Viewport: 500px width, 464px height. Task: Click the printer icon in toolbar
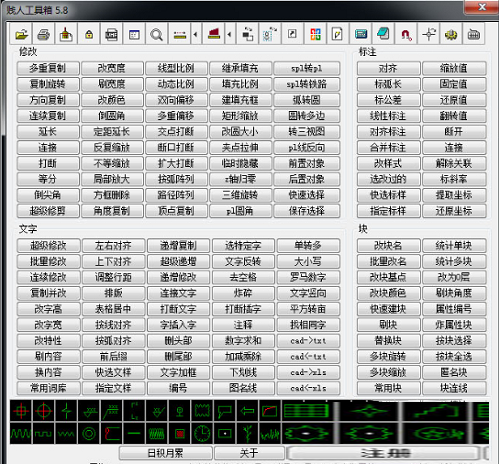point(44,34)
